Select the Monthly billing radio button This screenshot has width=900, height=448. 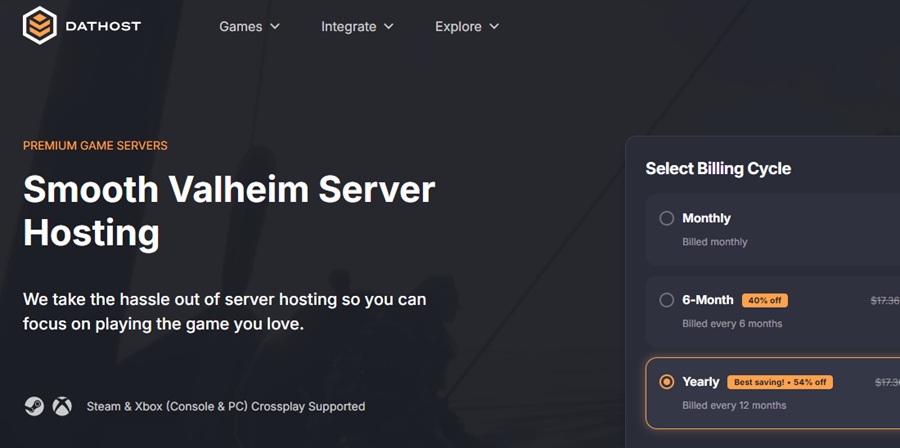666,218
